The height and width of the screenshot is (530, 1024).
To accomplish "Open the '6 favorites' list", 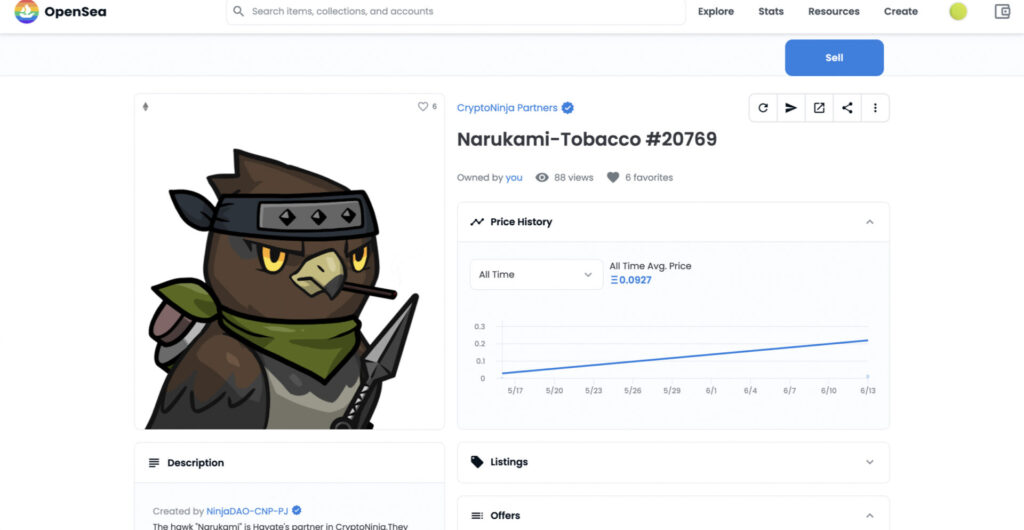I will [x=648, y=178].
